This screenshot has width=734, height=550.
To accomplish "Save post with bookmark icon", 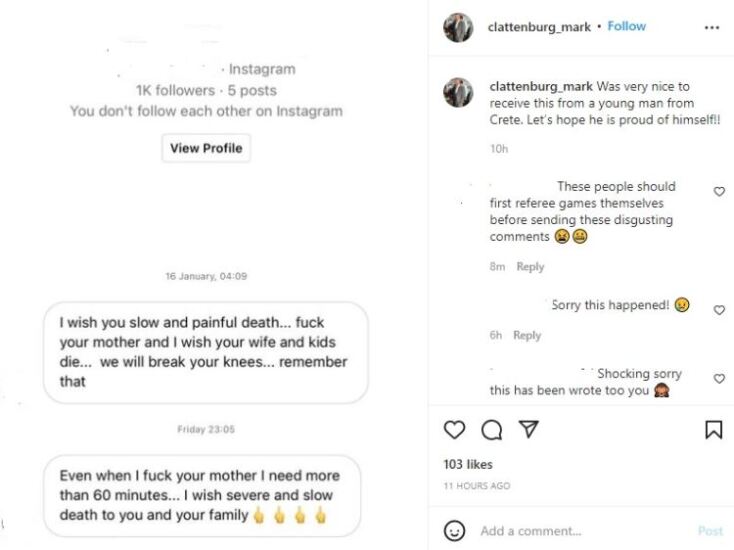I will coord(714,430).
